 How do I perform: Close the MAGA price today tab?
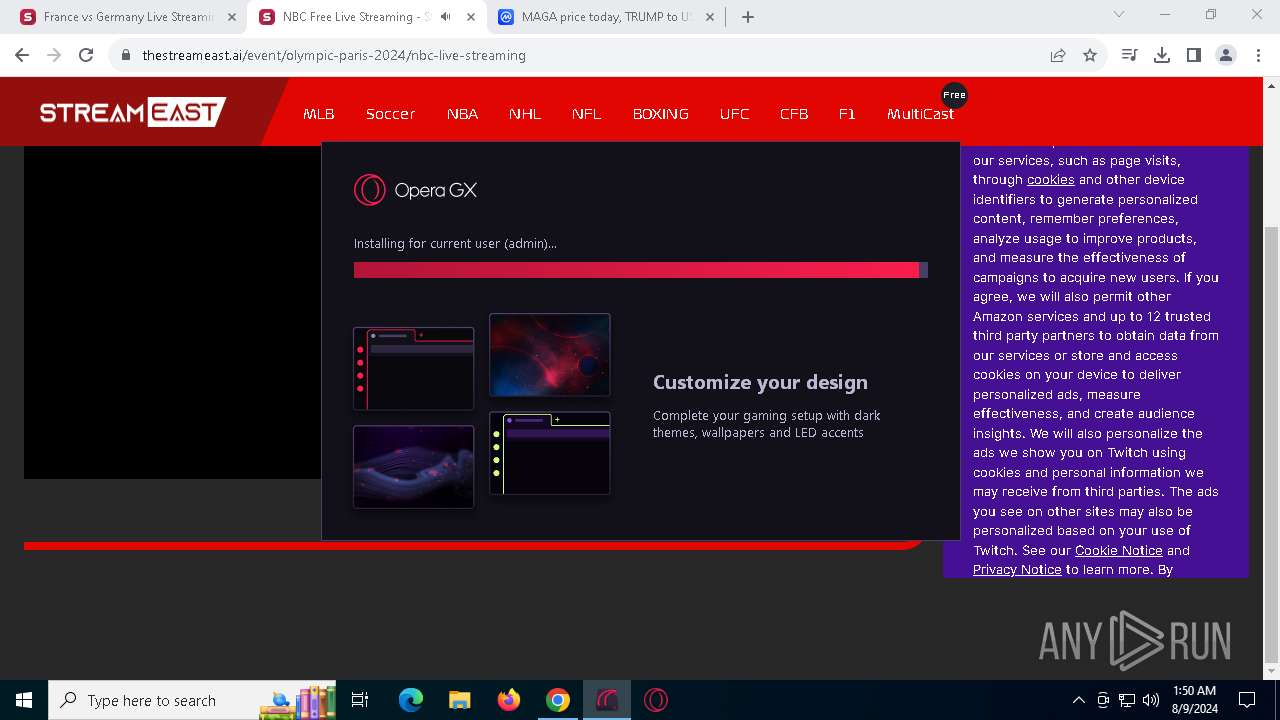710,17
